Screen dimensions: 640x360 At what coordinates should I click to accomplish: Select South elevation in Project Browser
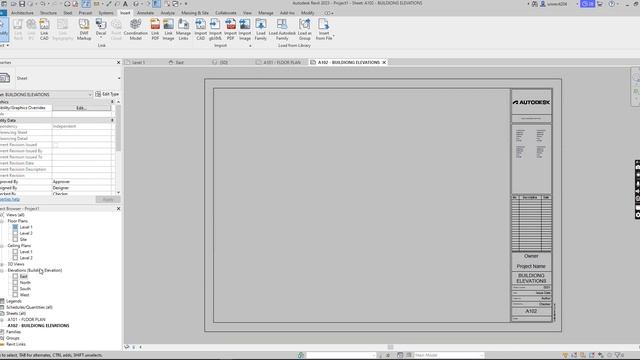pos(25,289)
